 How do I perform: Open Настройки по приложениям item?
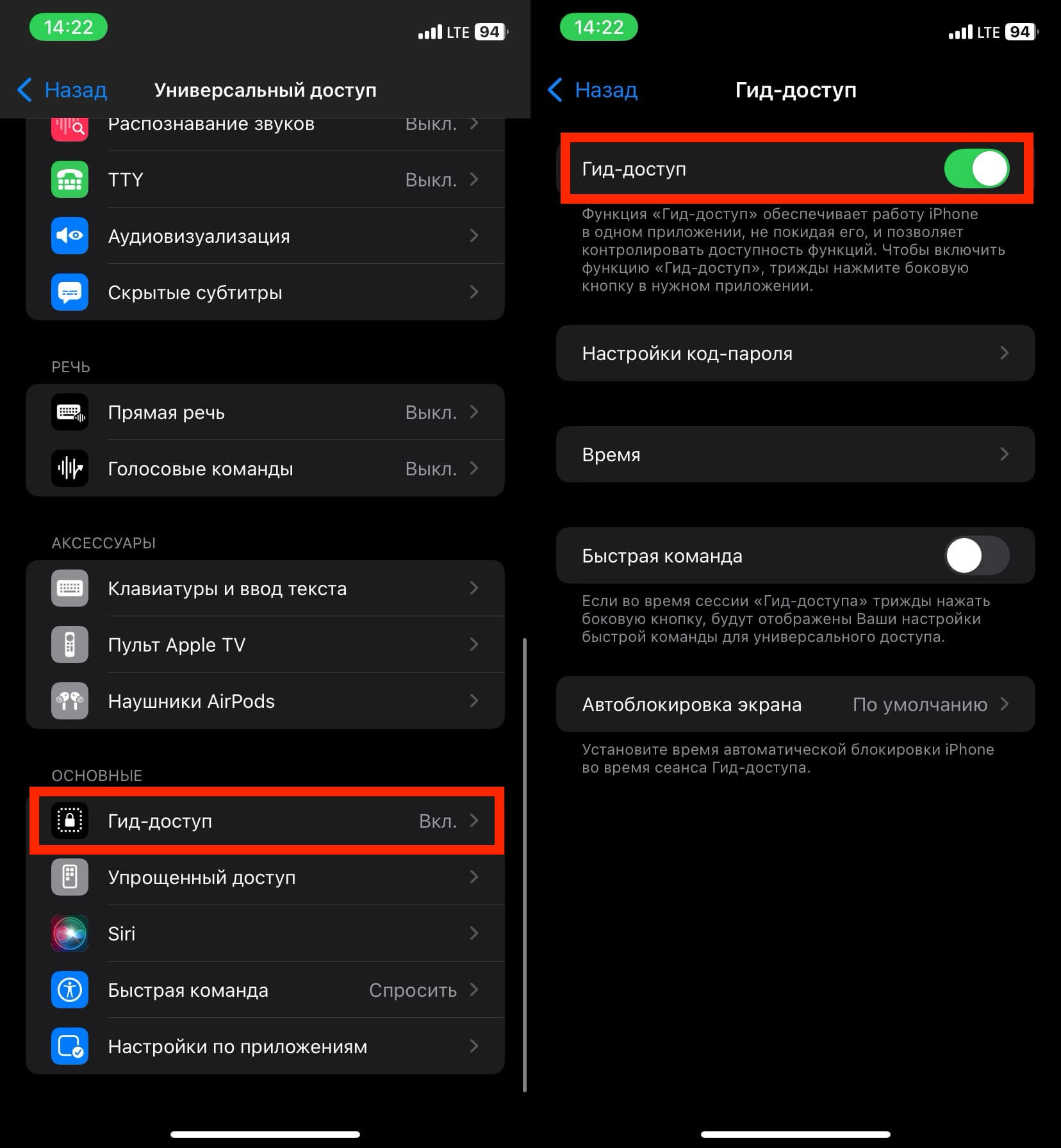tap(265, 1047)
